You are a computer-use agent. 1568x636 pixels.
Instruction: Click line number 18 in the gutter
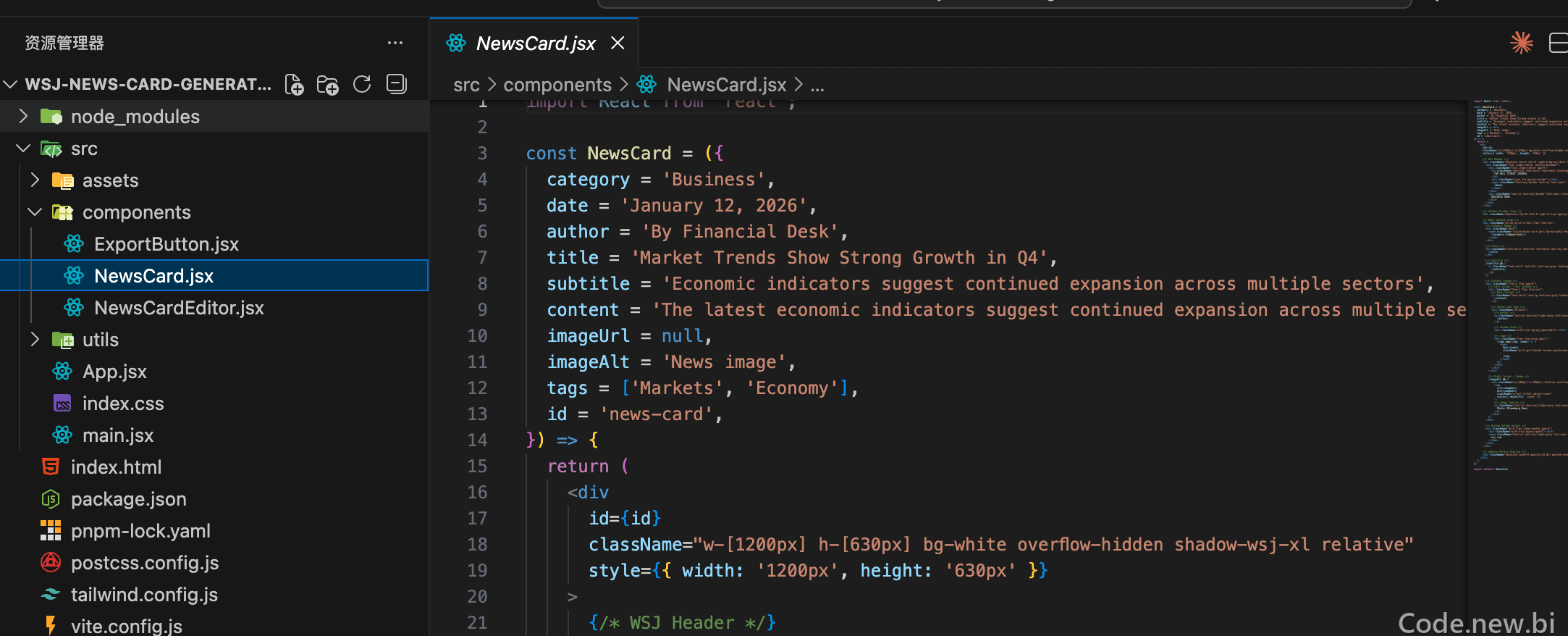[x=477, y=544]
